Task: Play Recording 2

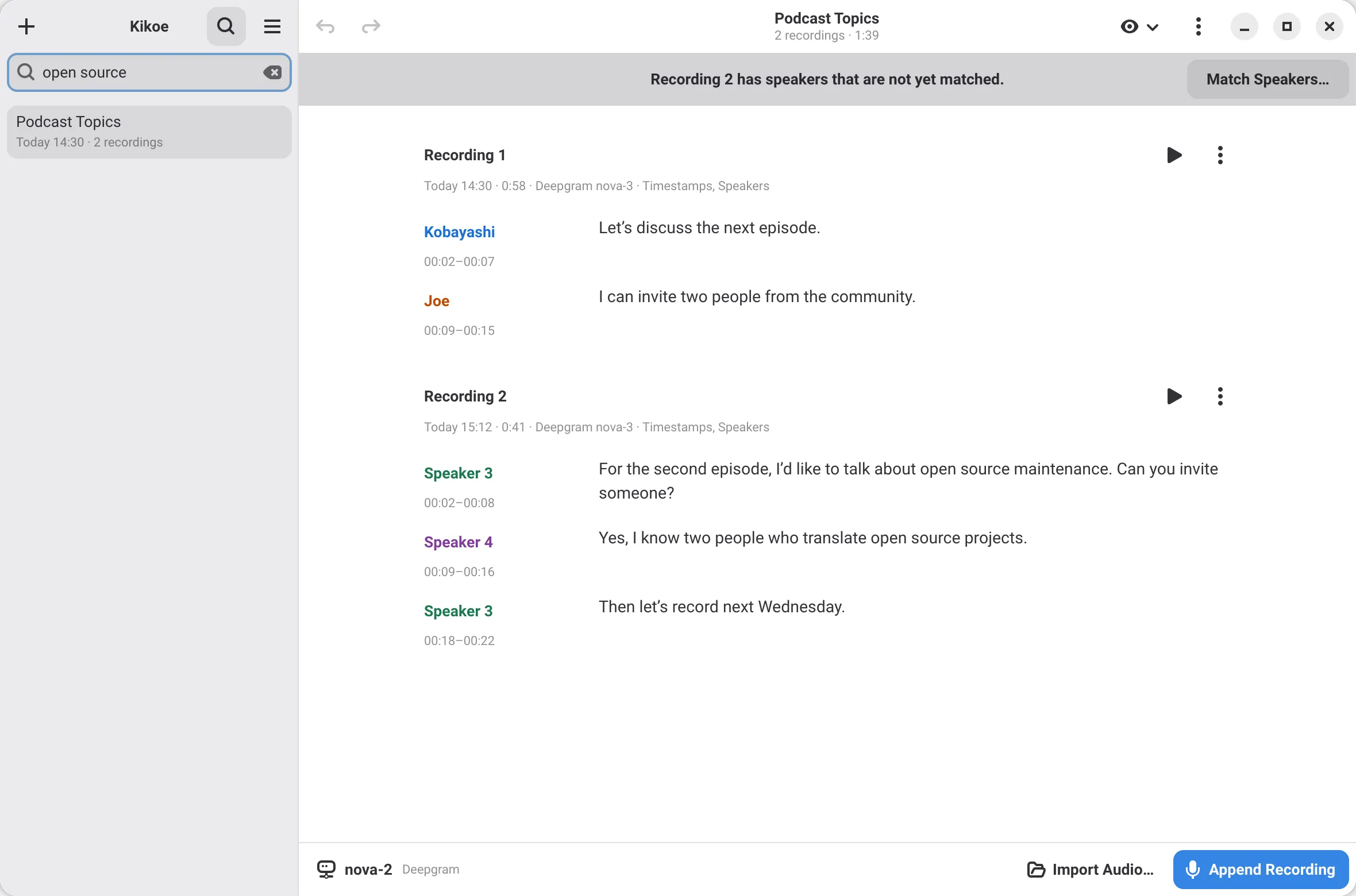Action: click(1174, 396)
